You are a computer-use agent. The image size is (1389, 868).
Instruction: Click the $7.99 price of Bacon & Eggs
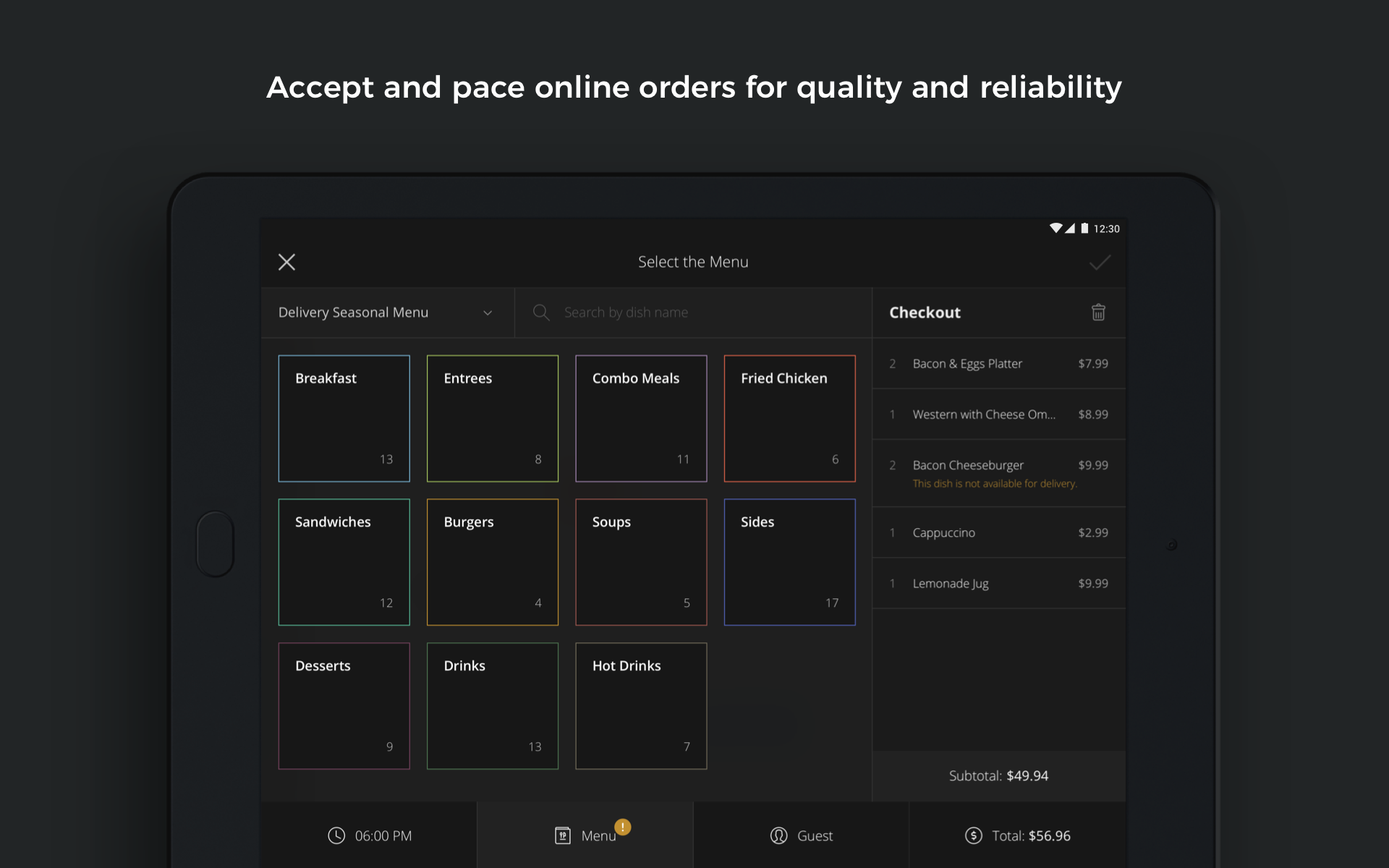point(1093,364)
